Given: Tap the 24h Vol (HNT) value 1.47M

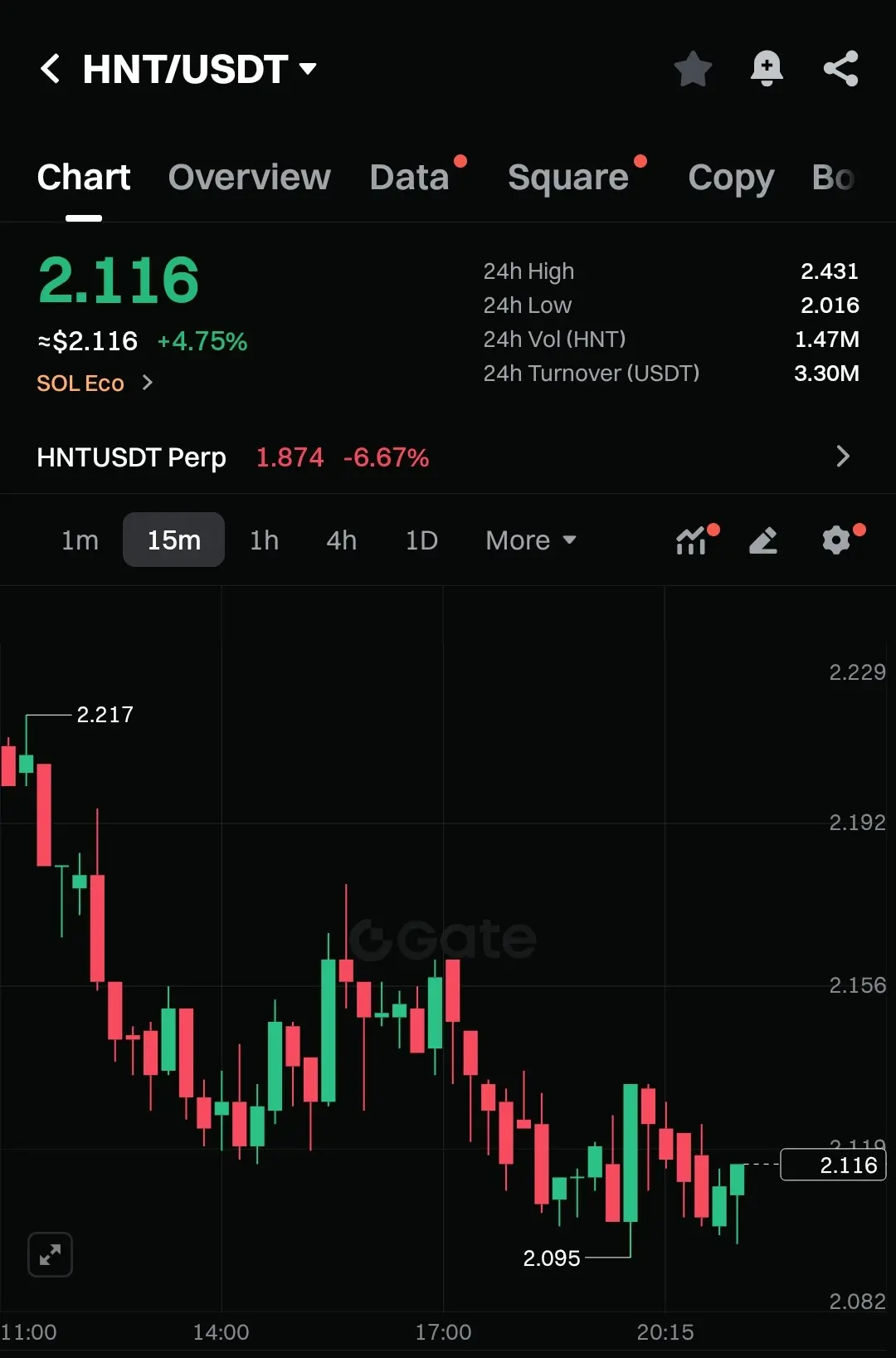Looking at the screenshot, I should (826, 339).
